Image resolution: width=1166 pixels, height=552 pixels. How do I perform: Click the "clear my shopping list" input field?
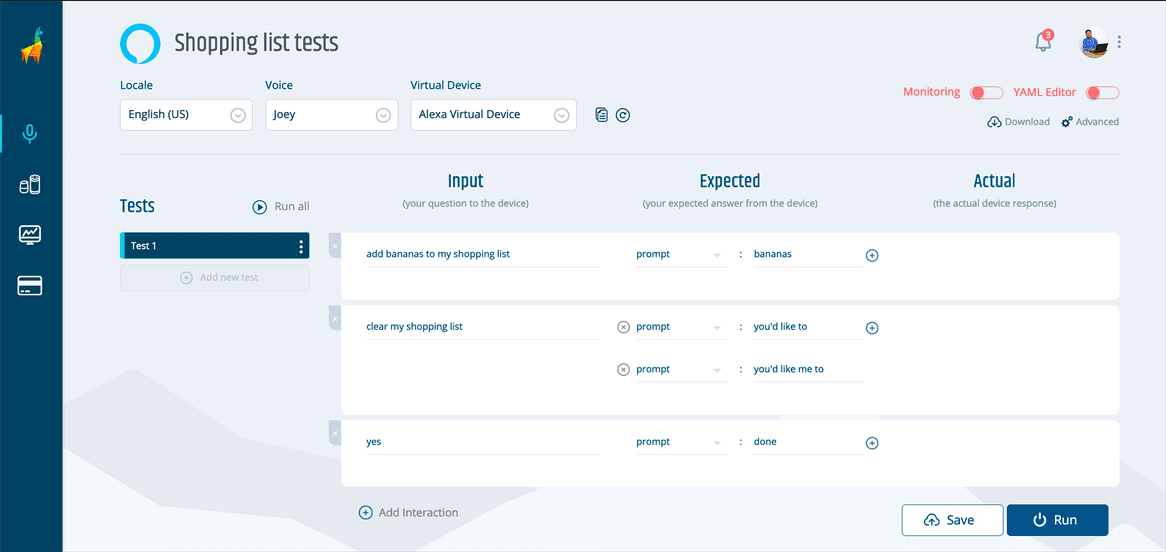pyautogui.click(x=483, y=327)
